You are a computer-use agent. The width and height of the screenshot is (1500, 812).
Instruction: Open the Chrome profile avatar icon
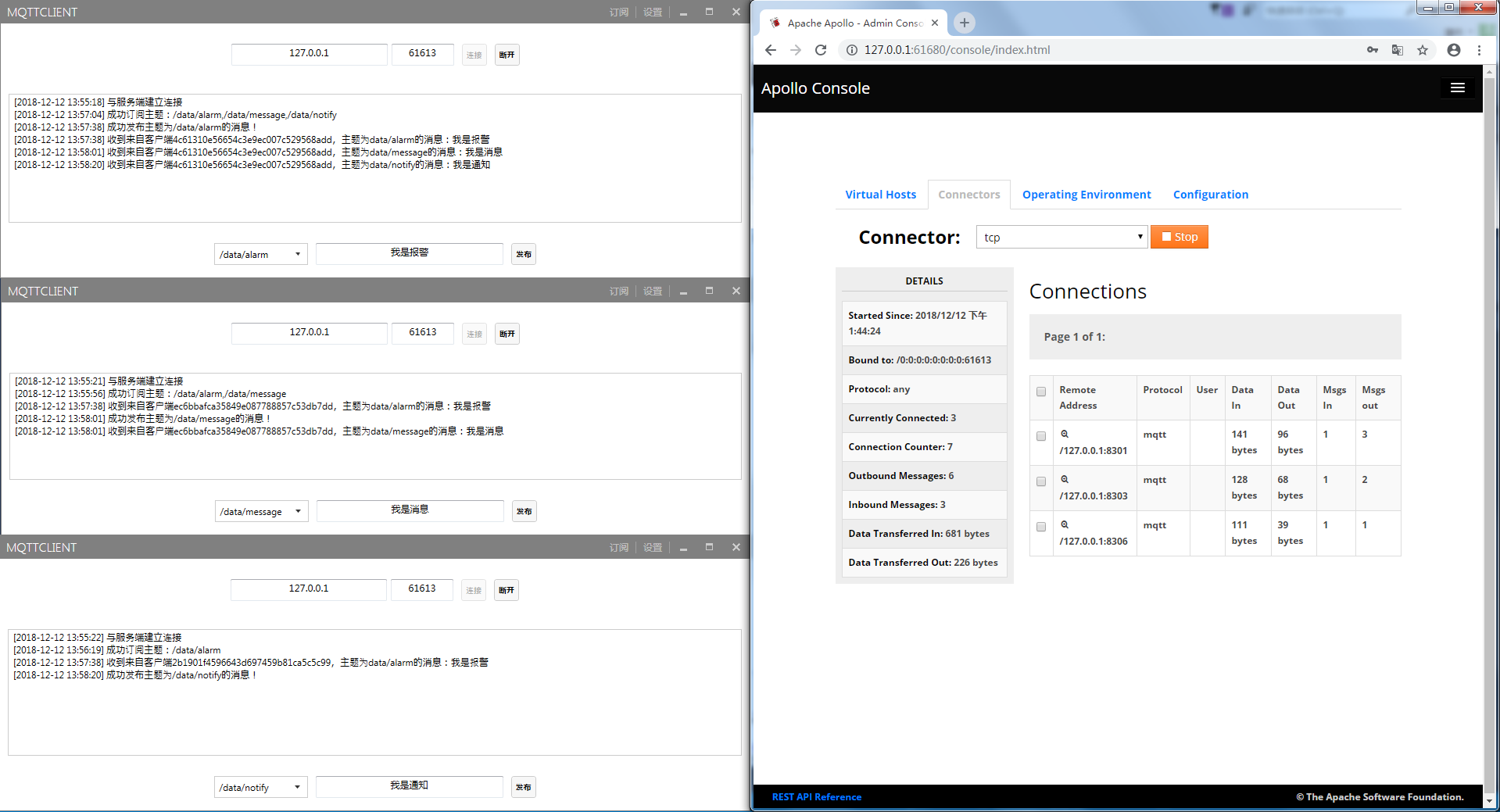(x=1453, y=49)
